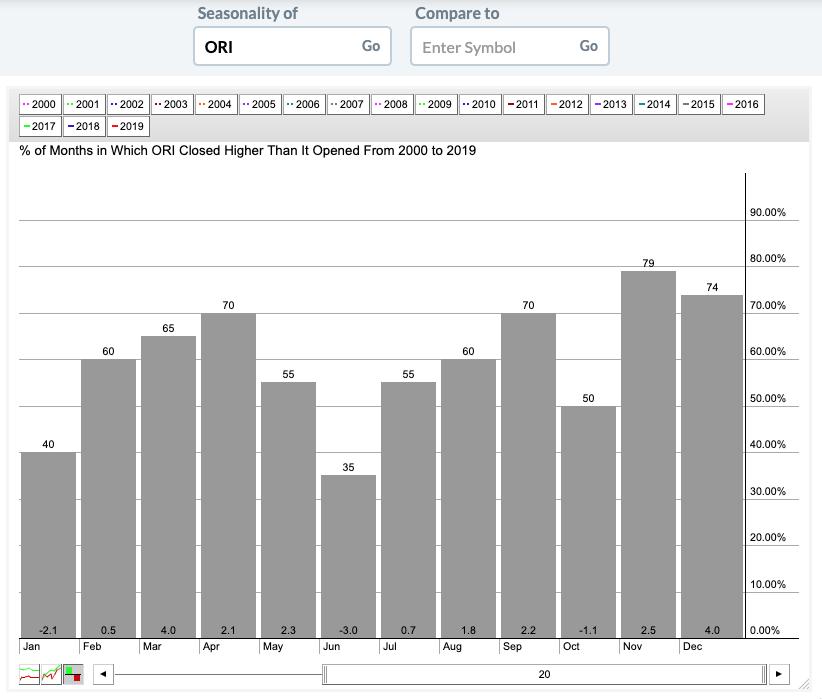Click the 50.00% axis label

pyautogui.click(x=767, y=398)
